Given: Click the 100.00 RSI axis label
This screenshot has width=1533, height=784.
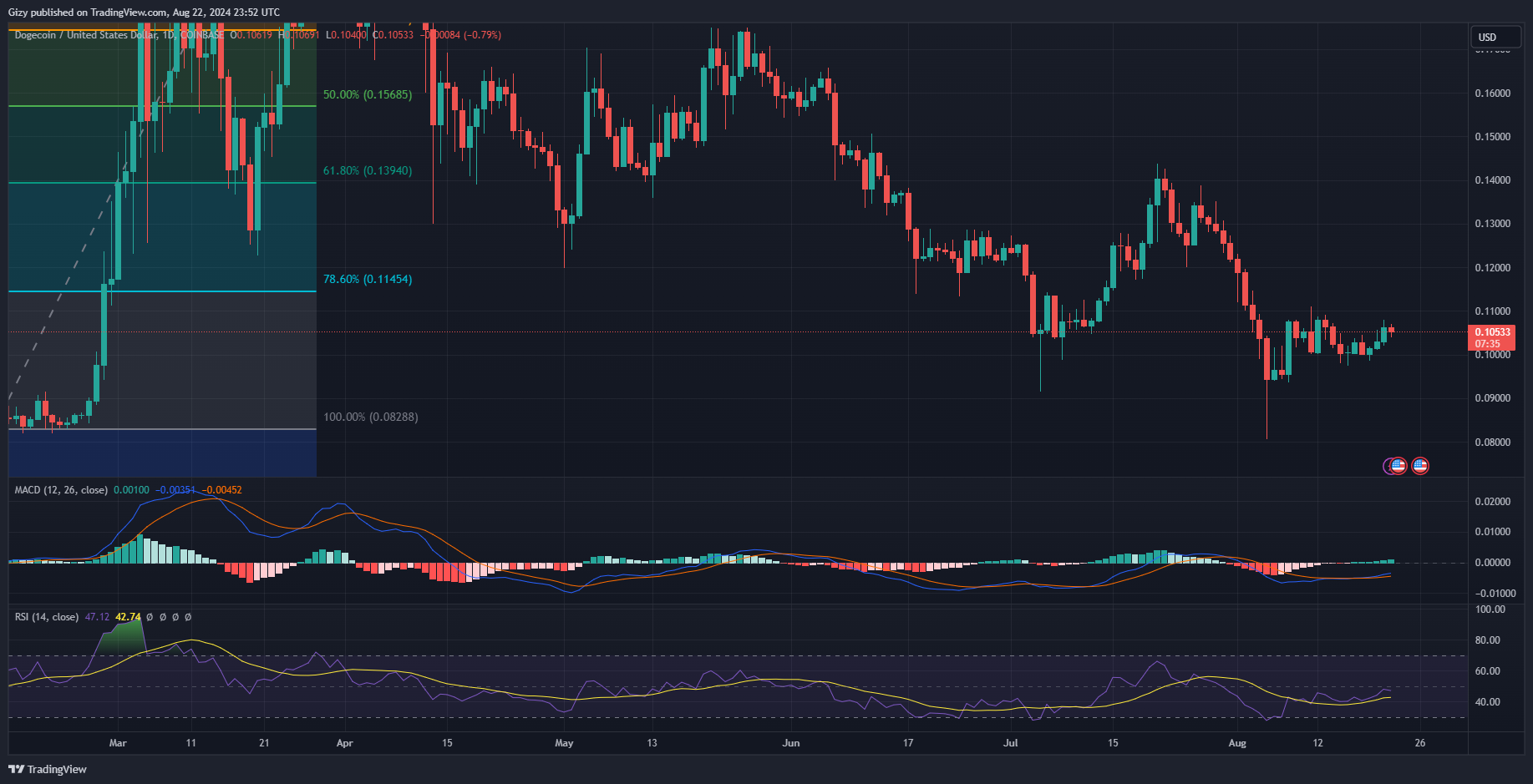Looking at the screenshot, I should tap(1490, 609).
